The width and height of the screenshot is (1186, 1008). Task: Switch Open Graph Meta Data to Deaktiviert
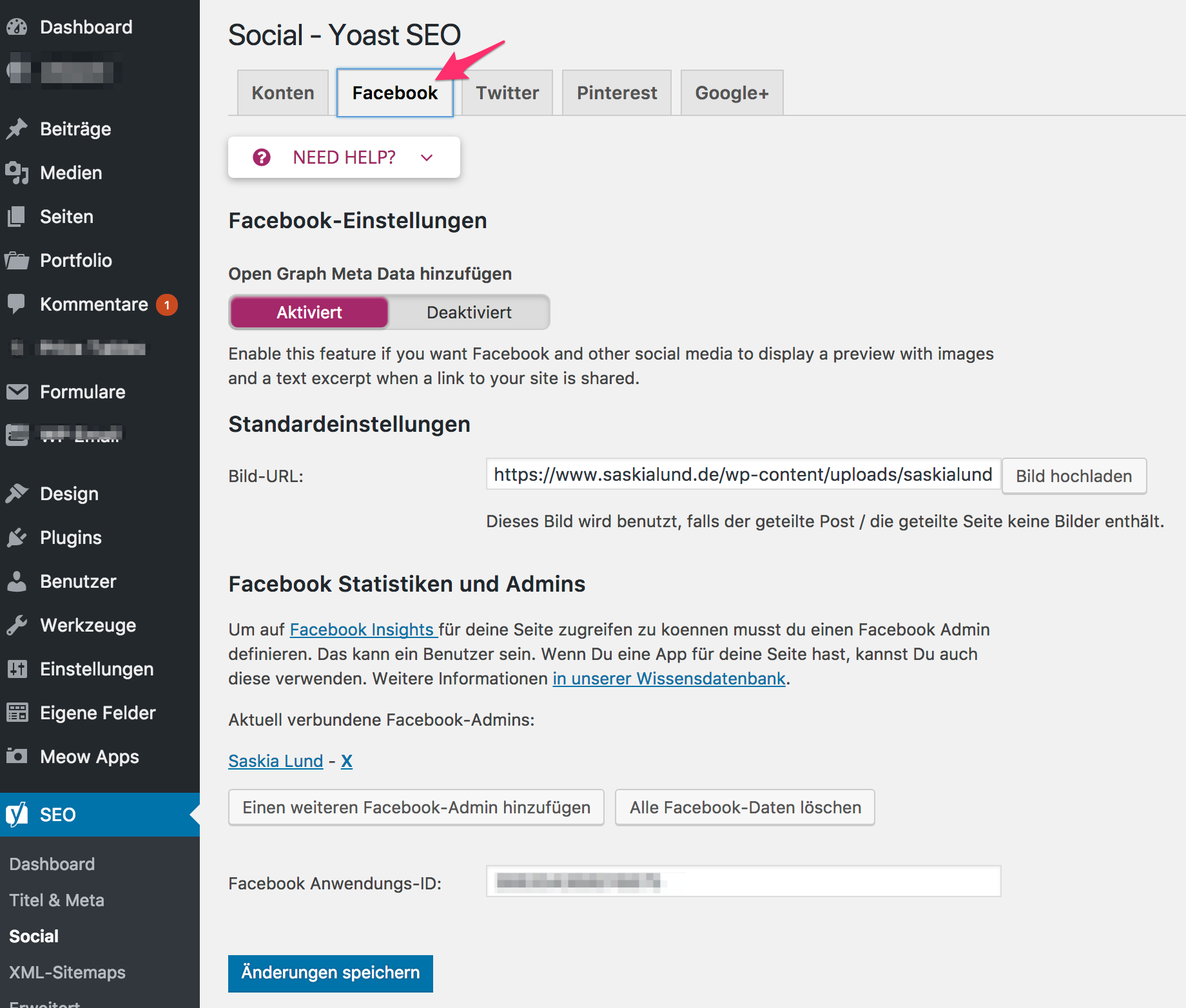(x=469, y=313)
